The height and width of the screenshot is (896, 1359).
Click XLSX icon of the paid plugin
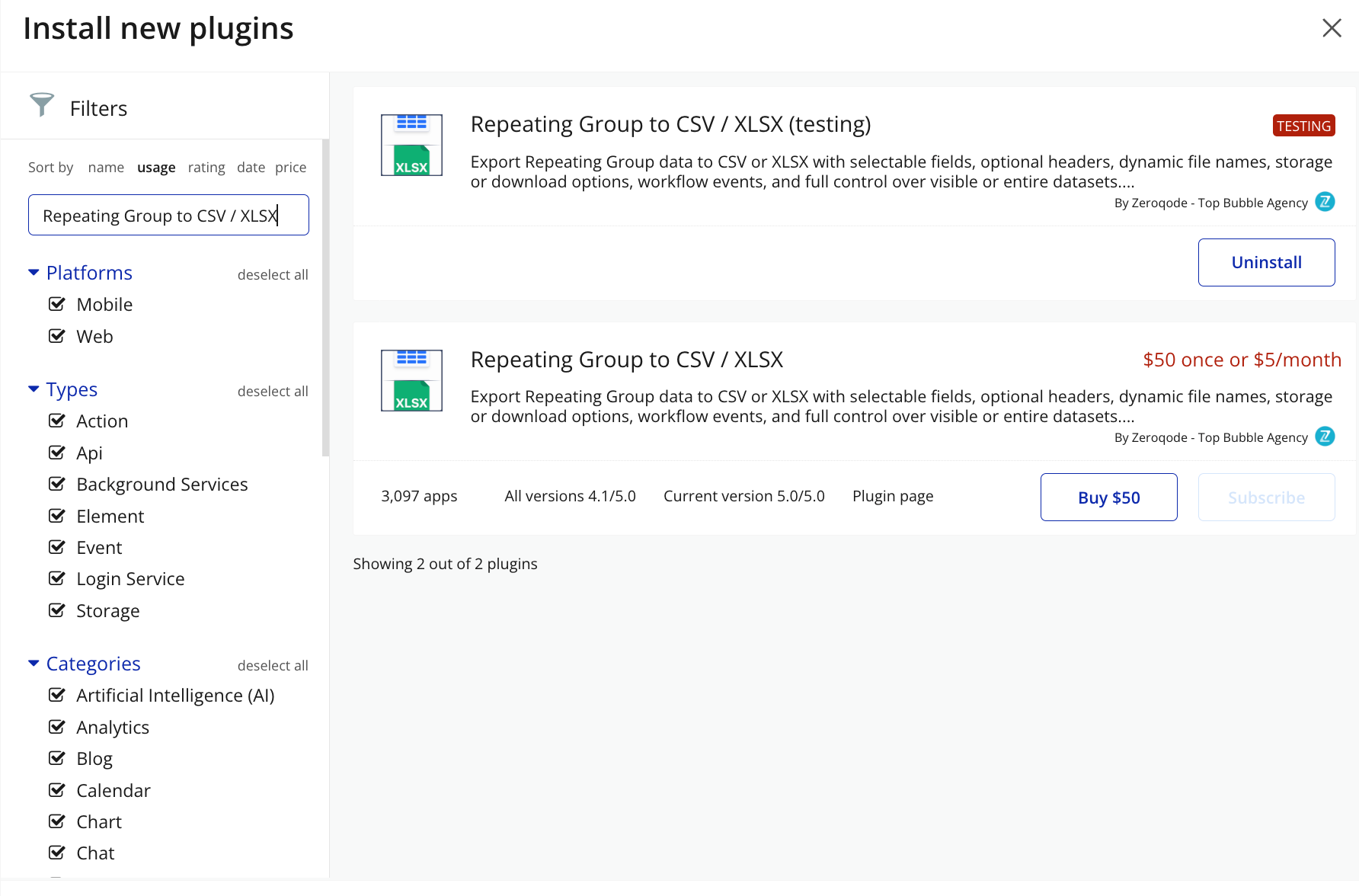pos(411,380)
